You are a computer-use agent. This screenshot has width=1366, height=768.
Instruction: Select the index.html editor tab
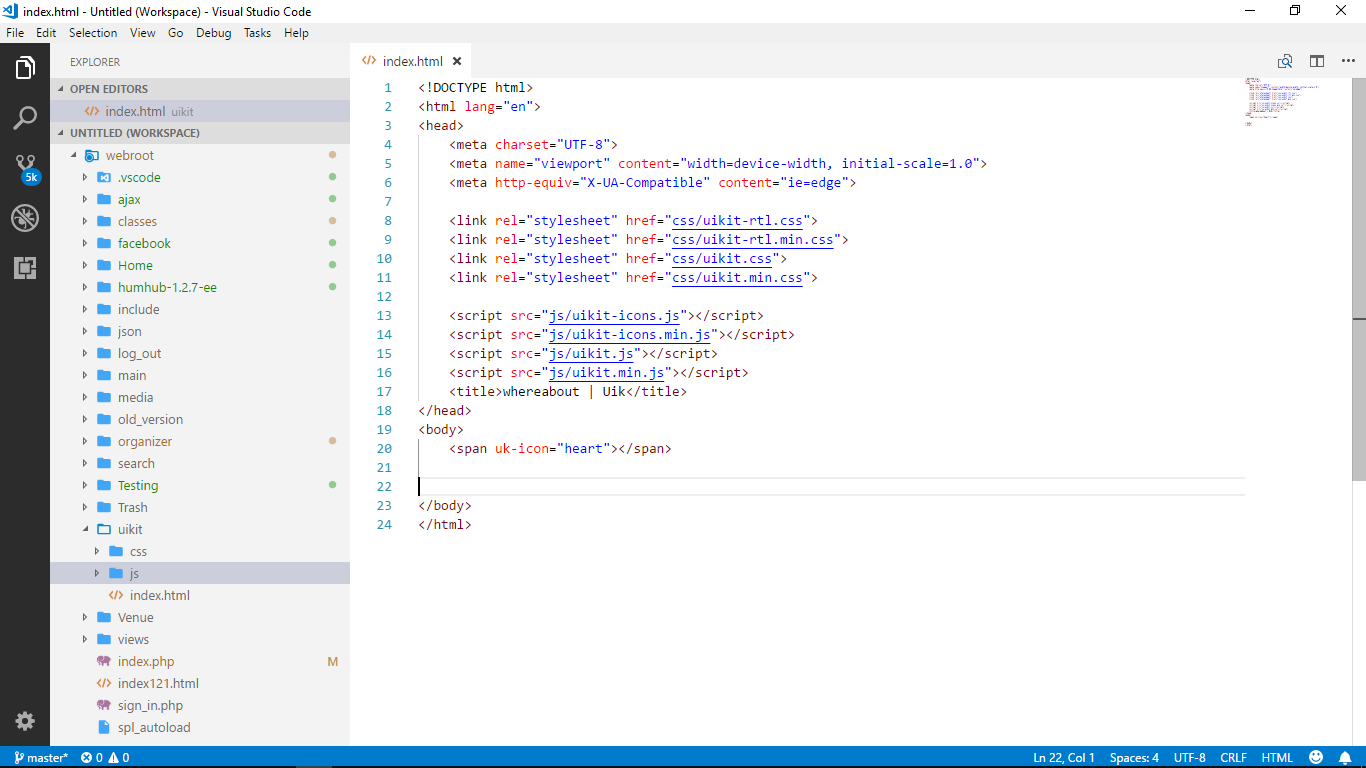pyautogui.click(x=411, y=61)
